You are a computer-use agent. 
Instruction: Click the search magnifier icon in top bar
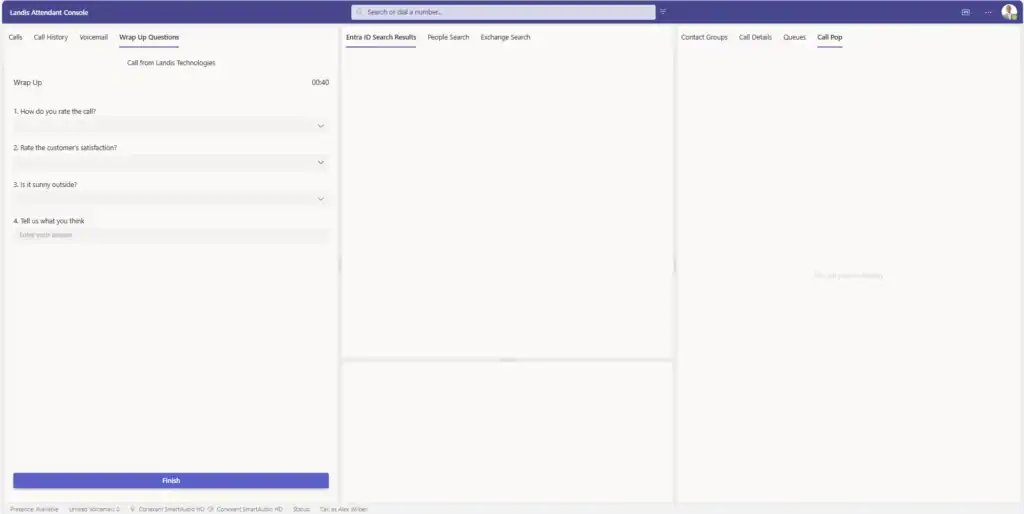[360, 12]
